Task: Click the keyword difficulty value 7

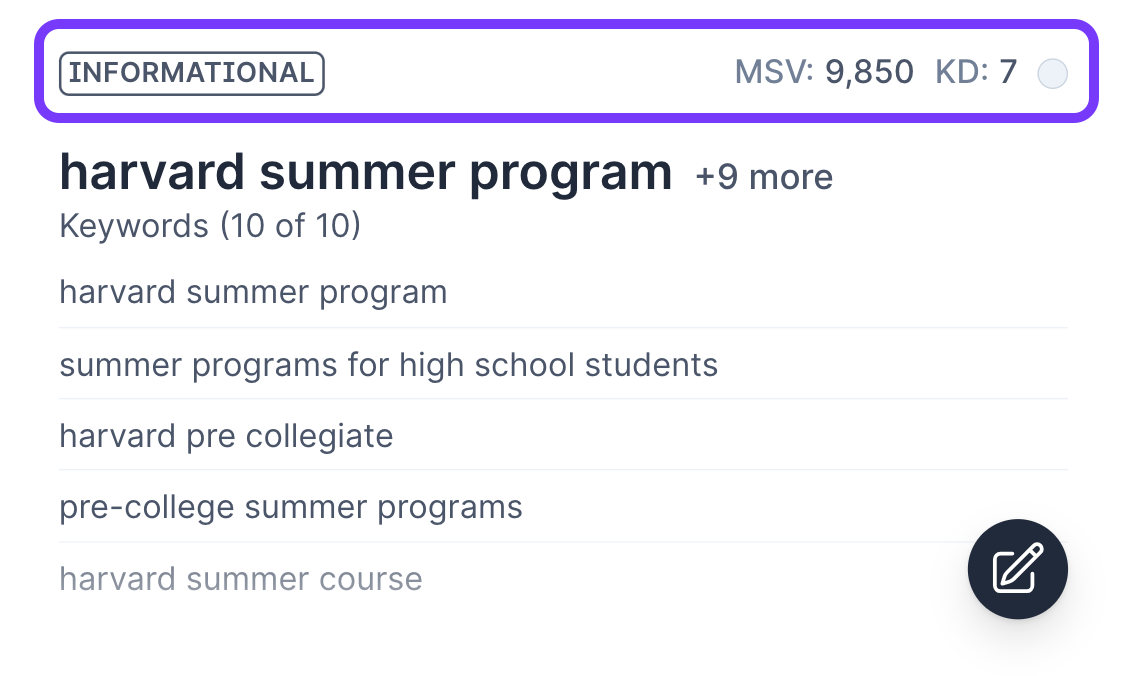Action: tap(1008, 73)
